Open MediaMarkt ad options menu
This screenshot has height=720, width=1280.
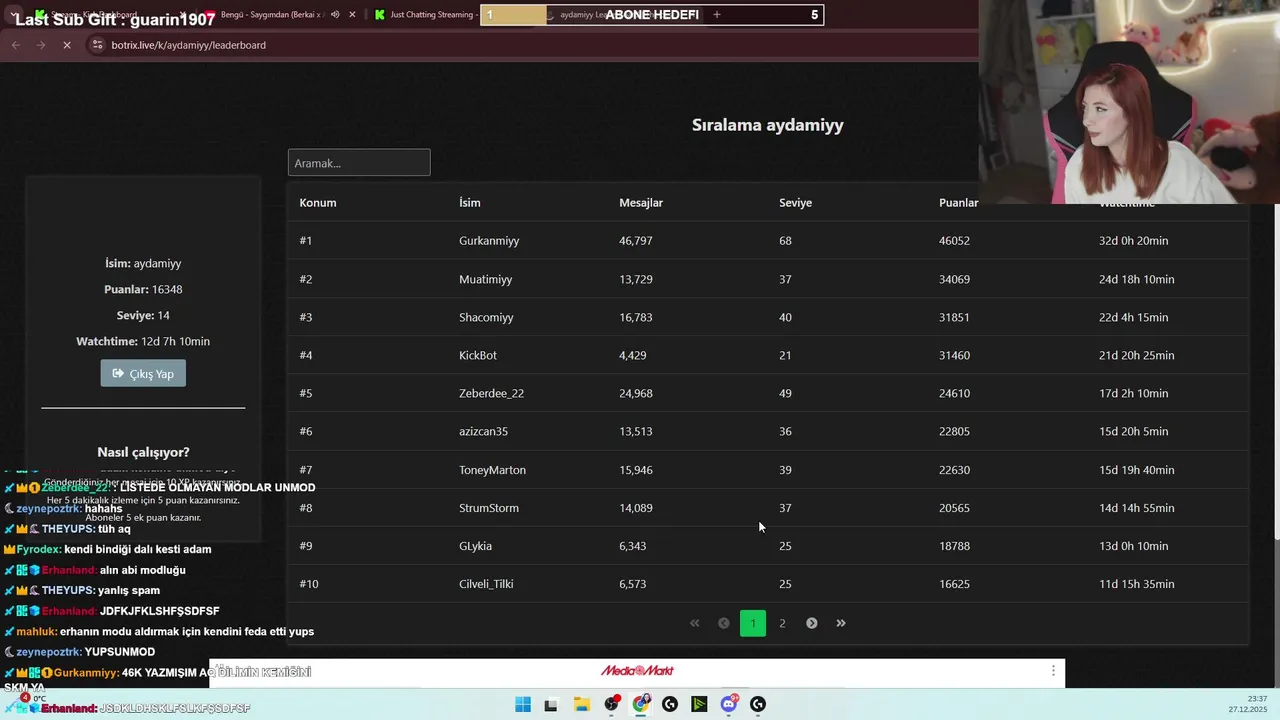pos(1053,671)
